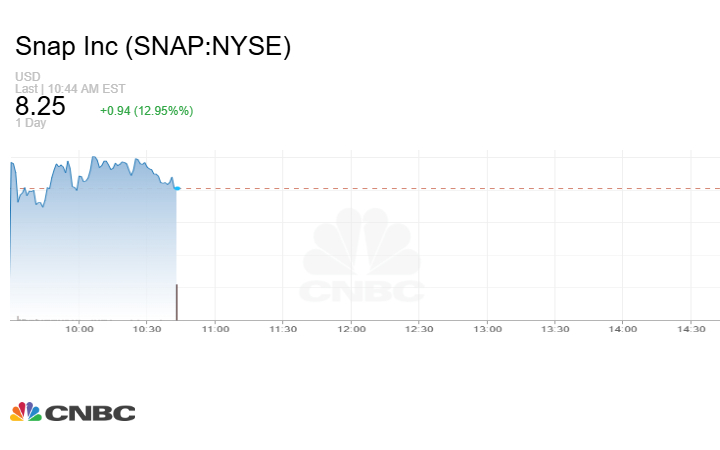Click the tall volume bar near 10:44

click(177, 301)
